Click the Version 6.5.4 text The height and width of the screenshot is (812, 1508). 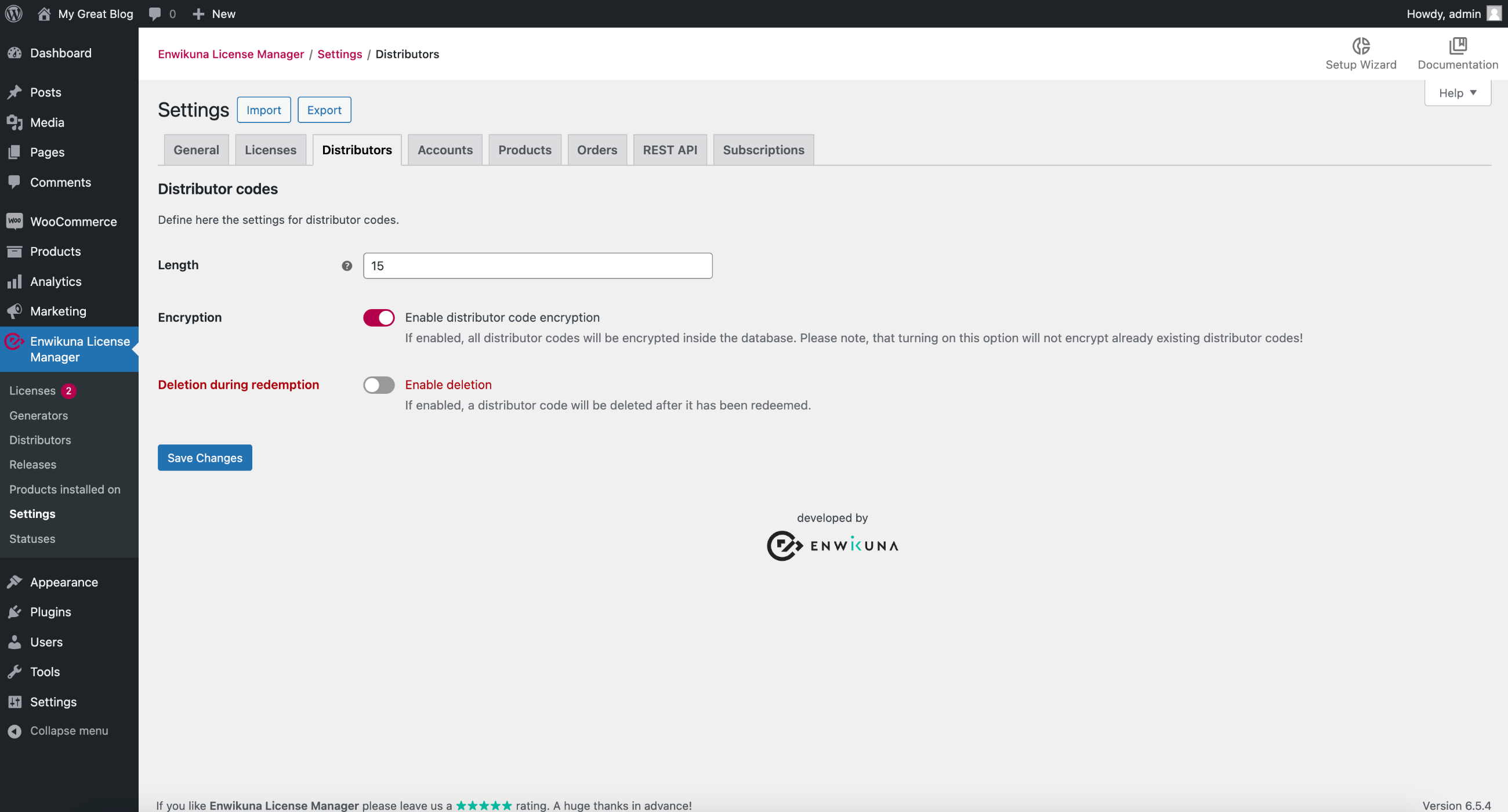[1456, 806]
